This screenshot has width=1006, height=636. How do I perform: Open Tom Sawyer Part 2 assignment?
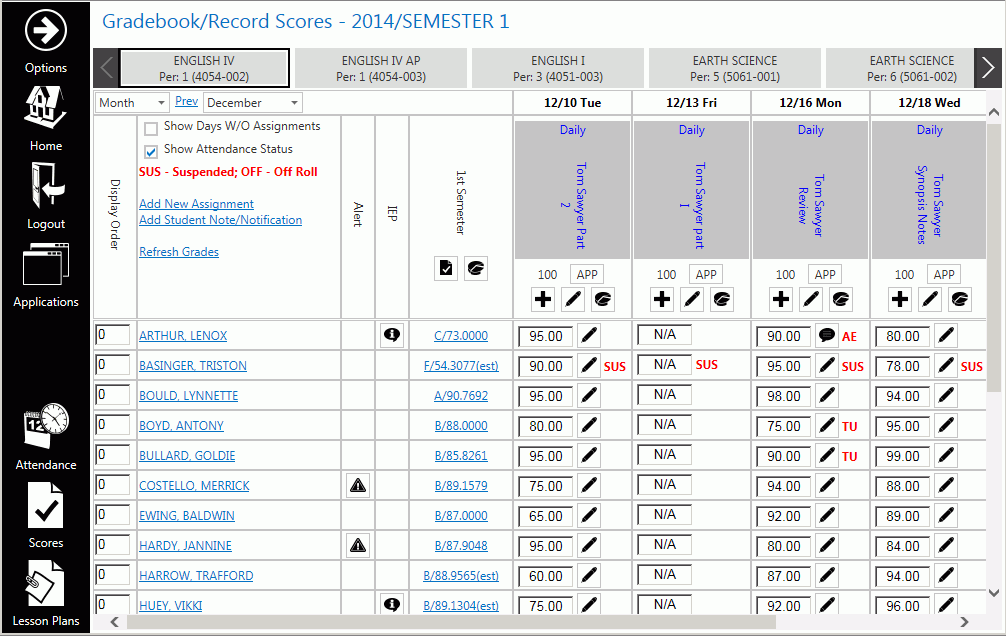click(x=573, y=205)
